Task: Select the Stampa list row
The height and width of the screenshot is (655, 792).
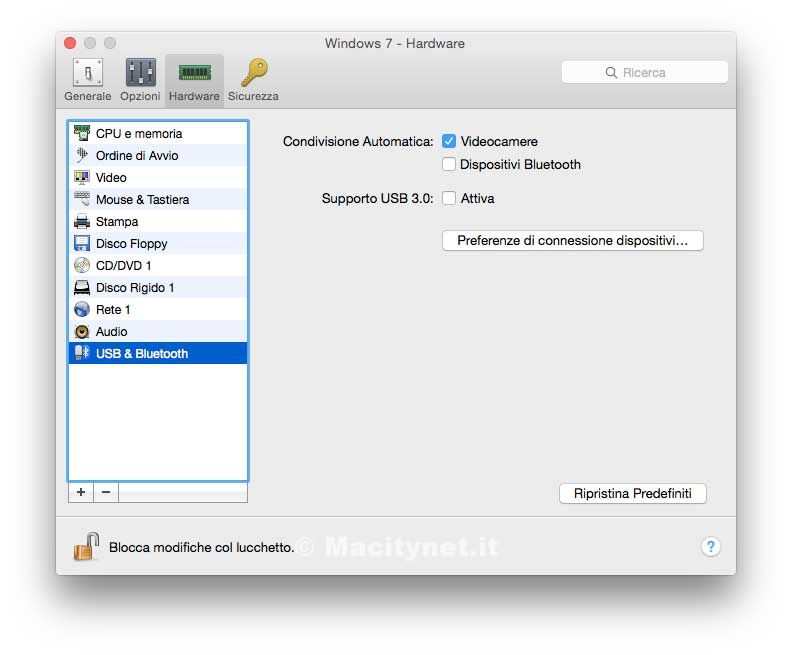Action: pyautogui.click(x=158, y=221)
